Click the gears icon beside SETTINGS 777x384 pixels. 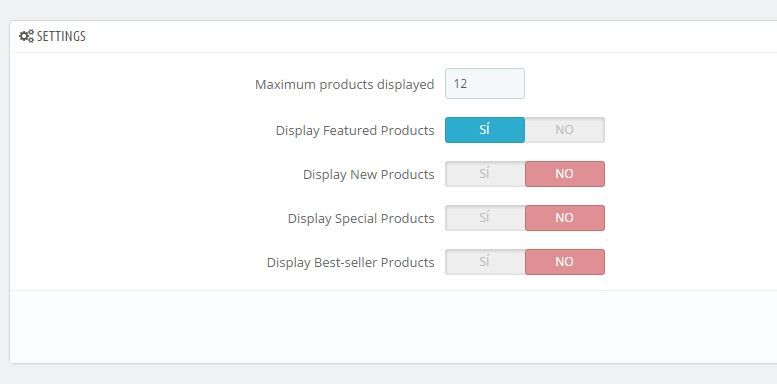[26, 36]
